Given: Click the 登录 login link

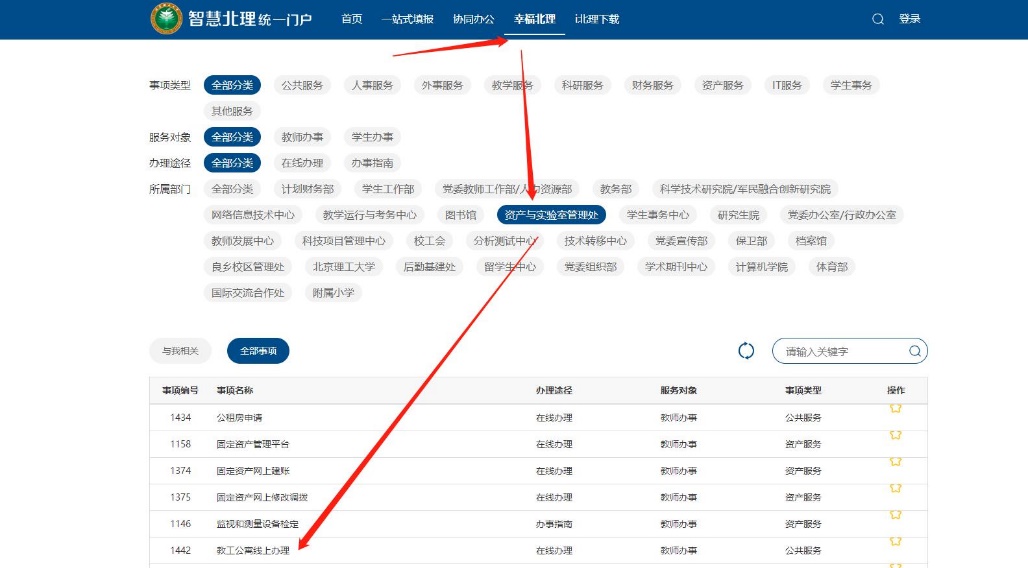Looking at the screenshot, I should point(909,19).
